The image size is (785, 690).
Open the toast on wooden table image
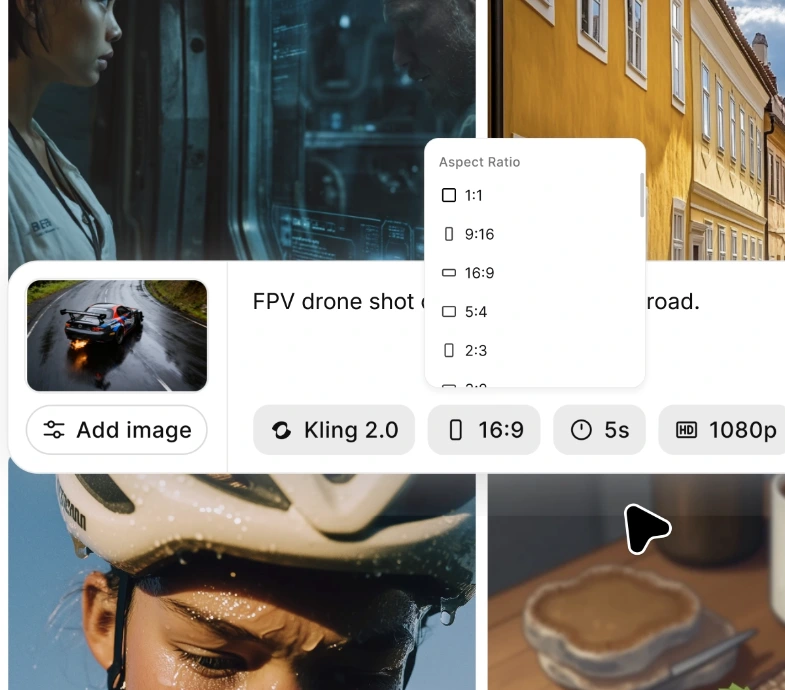(x=636, y=582)
